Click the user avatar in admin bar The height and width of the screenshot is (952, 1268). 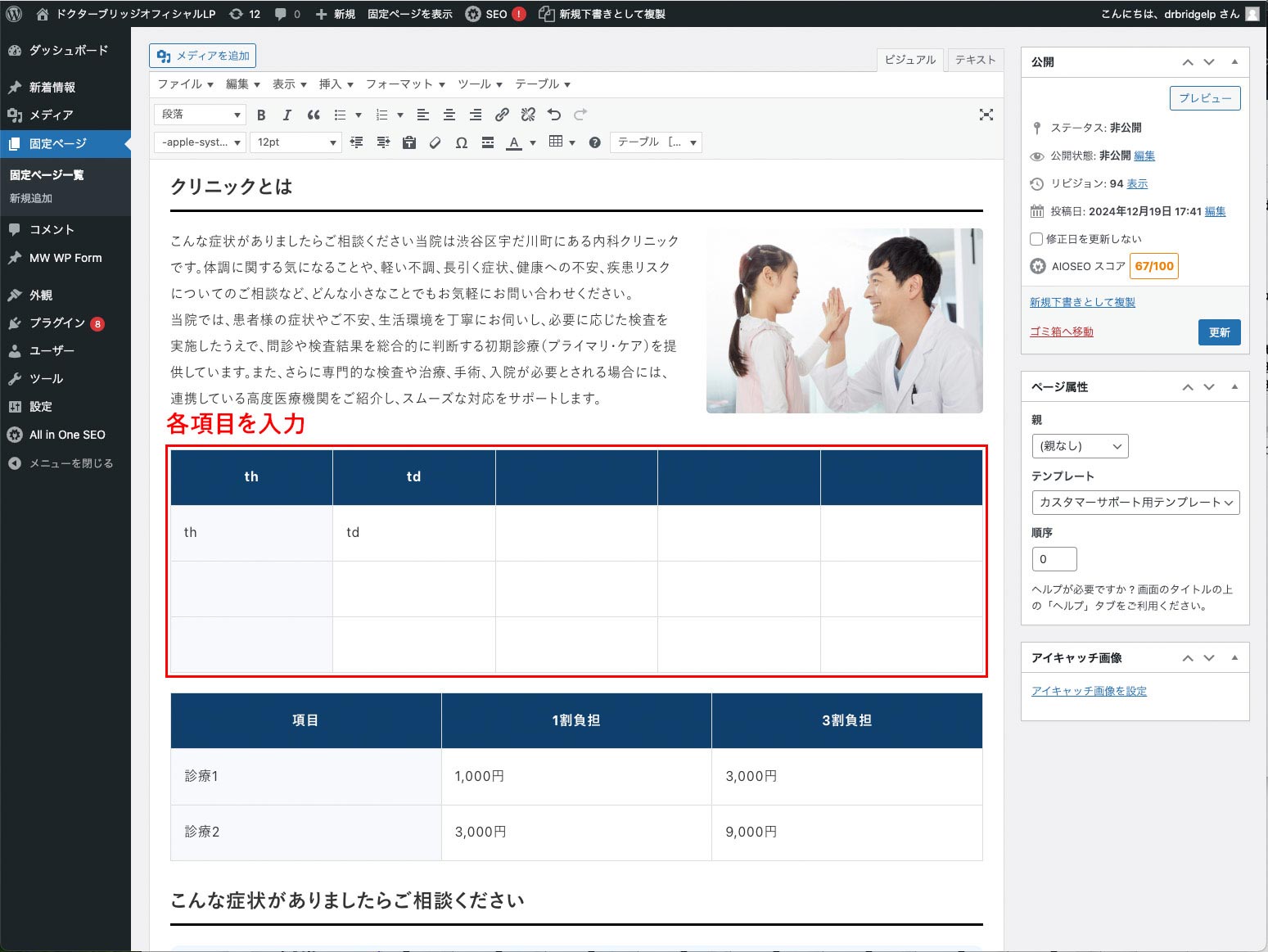coord(1252,14)
